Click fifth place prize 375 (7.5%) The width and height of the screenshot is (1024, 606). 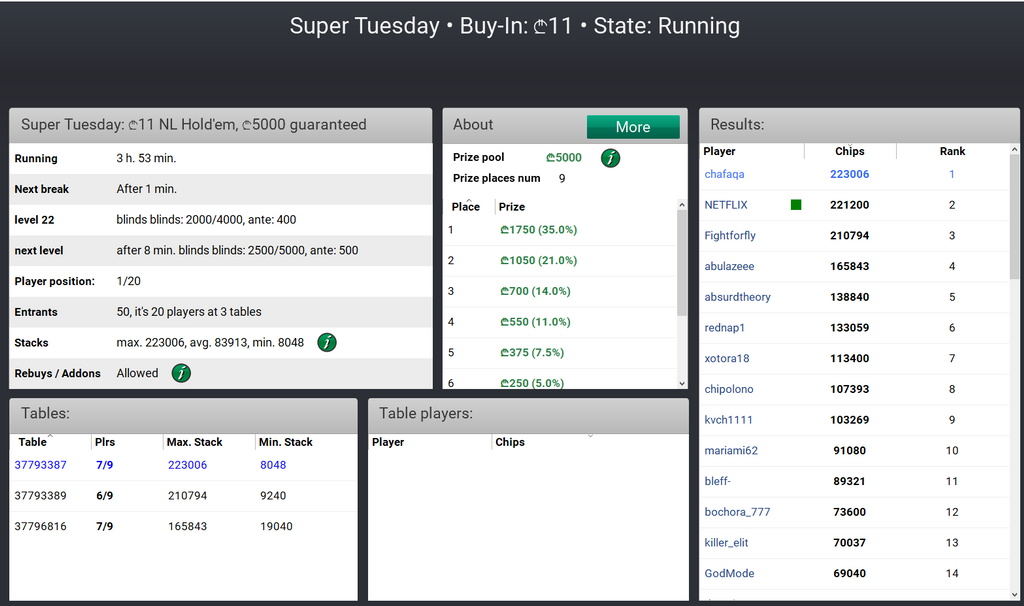[x=532, y=352]
